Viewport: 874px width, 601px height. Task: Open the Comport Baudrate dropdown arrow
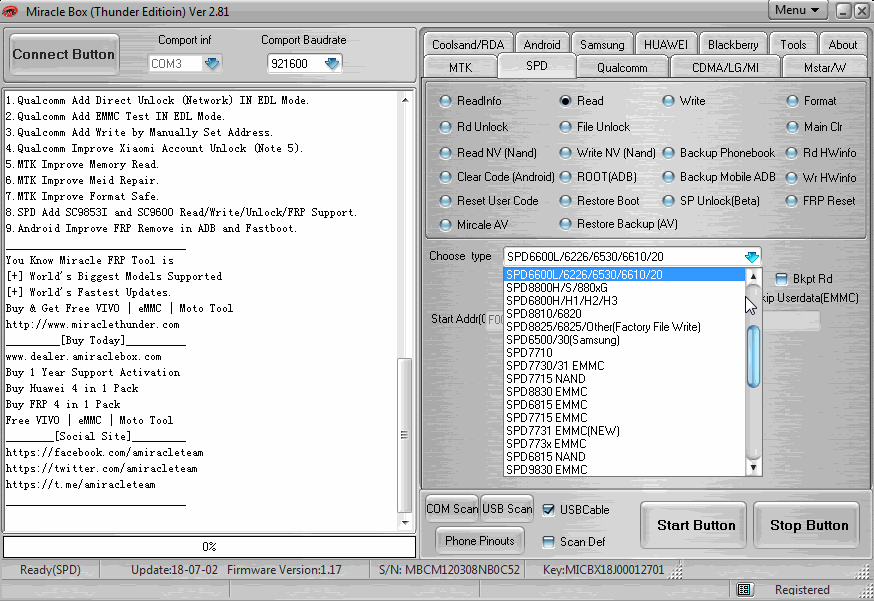click(332, 64)
